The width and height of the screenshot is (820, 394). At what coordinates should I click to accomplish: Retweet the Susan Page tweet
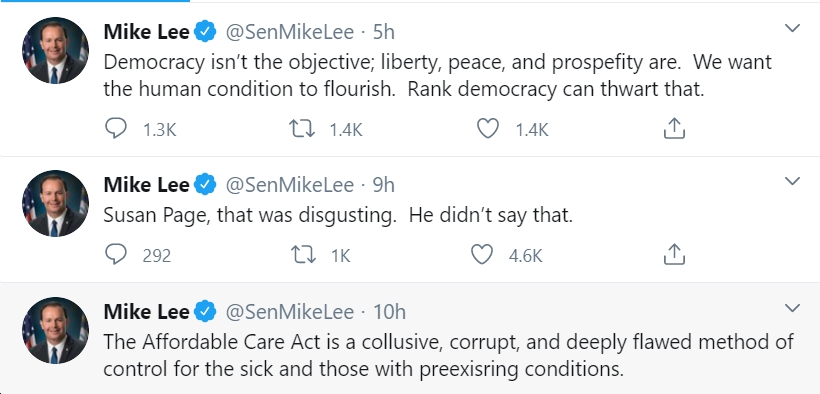click(303, 255)
